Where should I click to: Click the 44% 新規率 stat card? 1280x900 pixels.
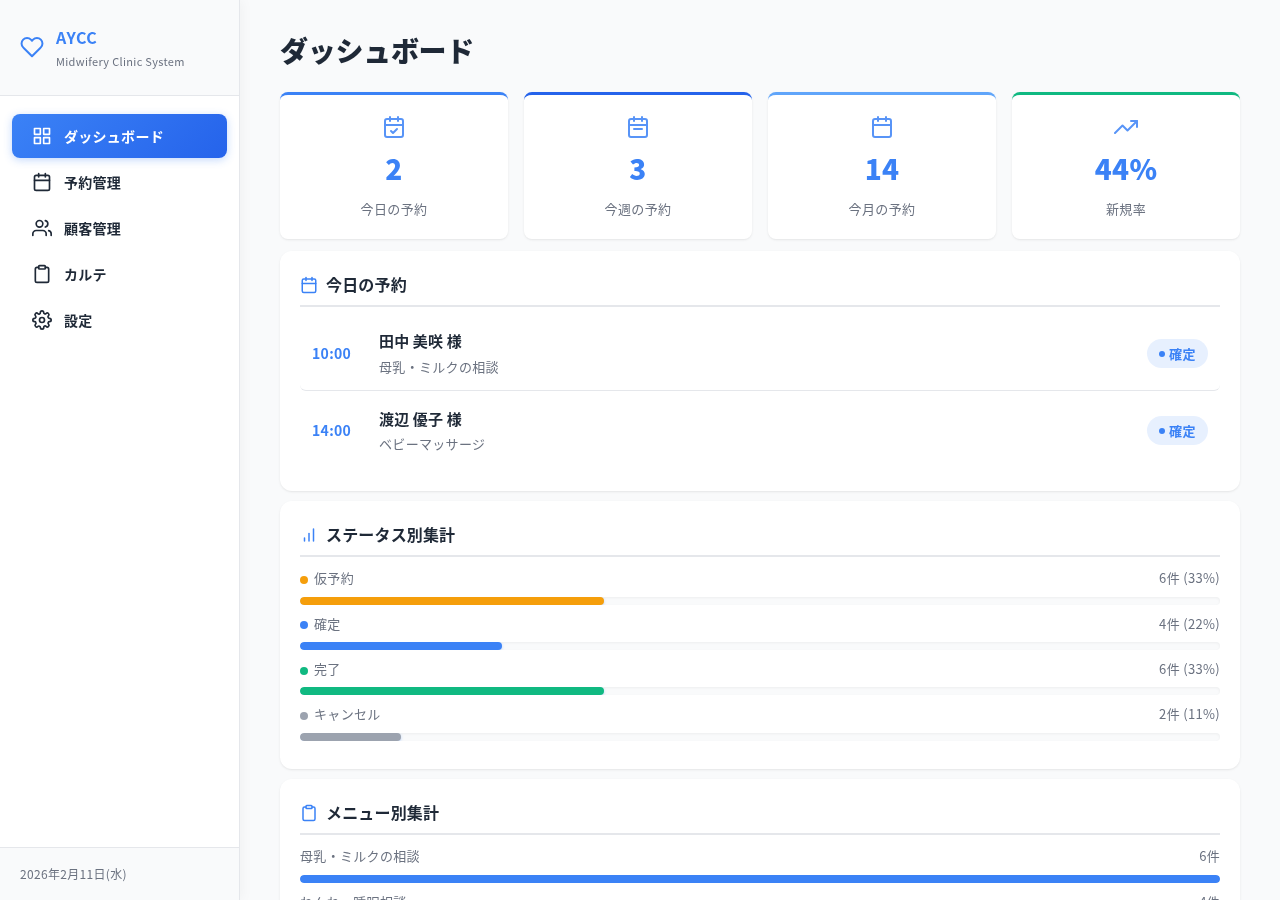click(1125, 165)
